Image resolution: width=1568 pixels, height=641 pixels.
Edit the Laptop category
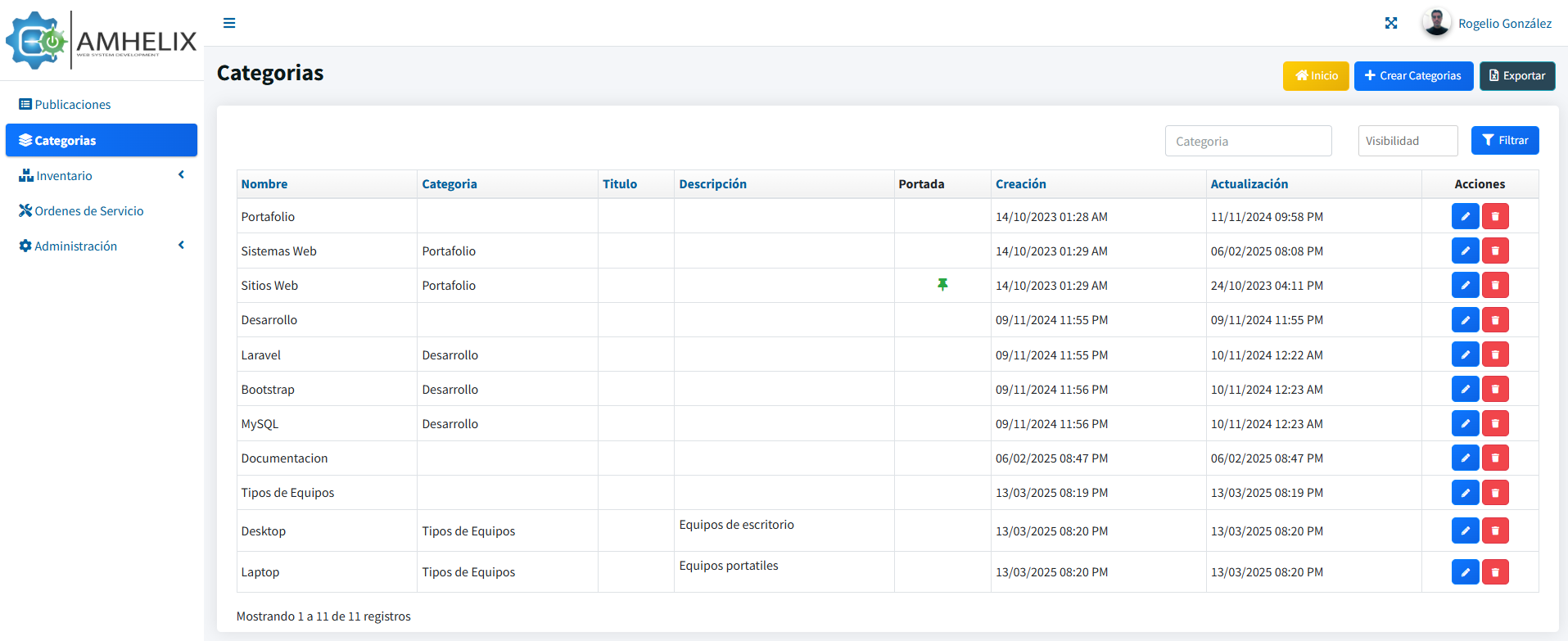click(1465, 571)
